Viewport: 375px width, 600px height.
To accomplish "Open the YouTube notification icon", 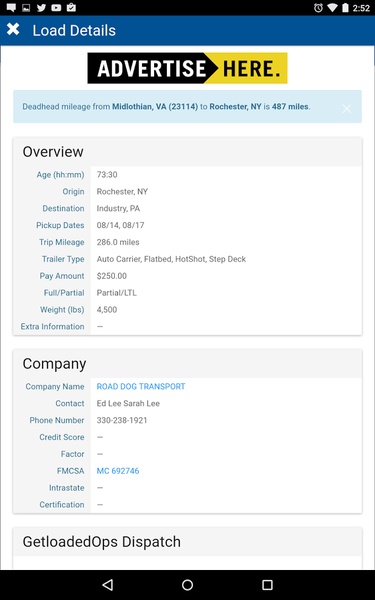I will (56, 8).
